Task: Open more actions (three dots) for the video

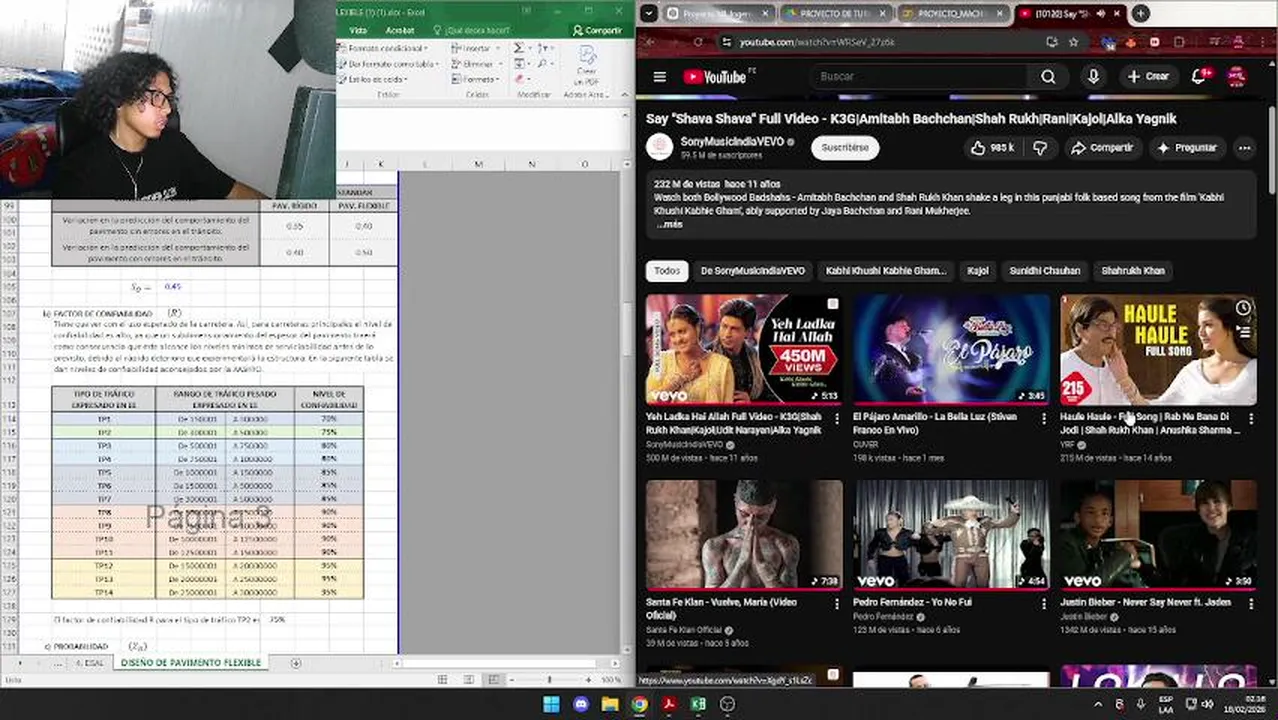Action: (1244, 147)
